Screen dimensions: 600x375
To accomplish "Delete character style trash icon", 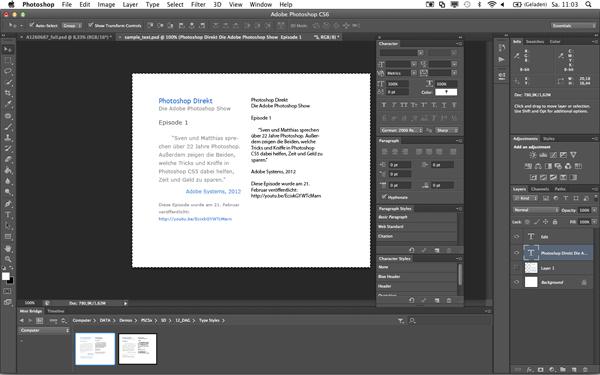I will point(449,300).
